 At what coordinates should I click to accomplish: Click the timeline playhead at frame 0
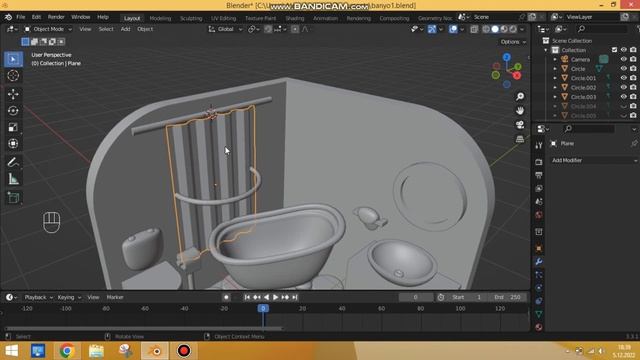point(263,309)
